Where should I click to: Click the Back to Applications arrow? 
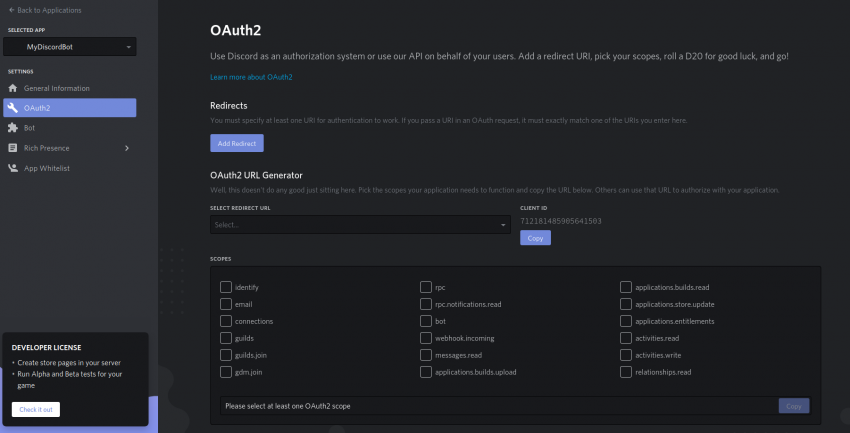10,10
